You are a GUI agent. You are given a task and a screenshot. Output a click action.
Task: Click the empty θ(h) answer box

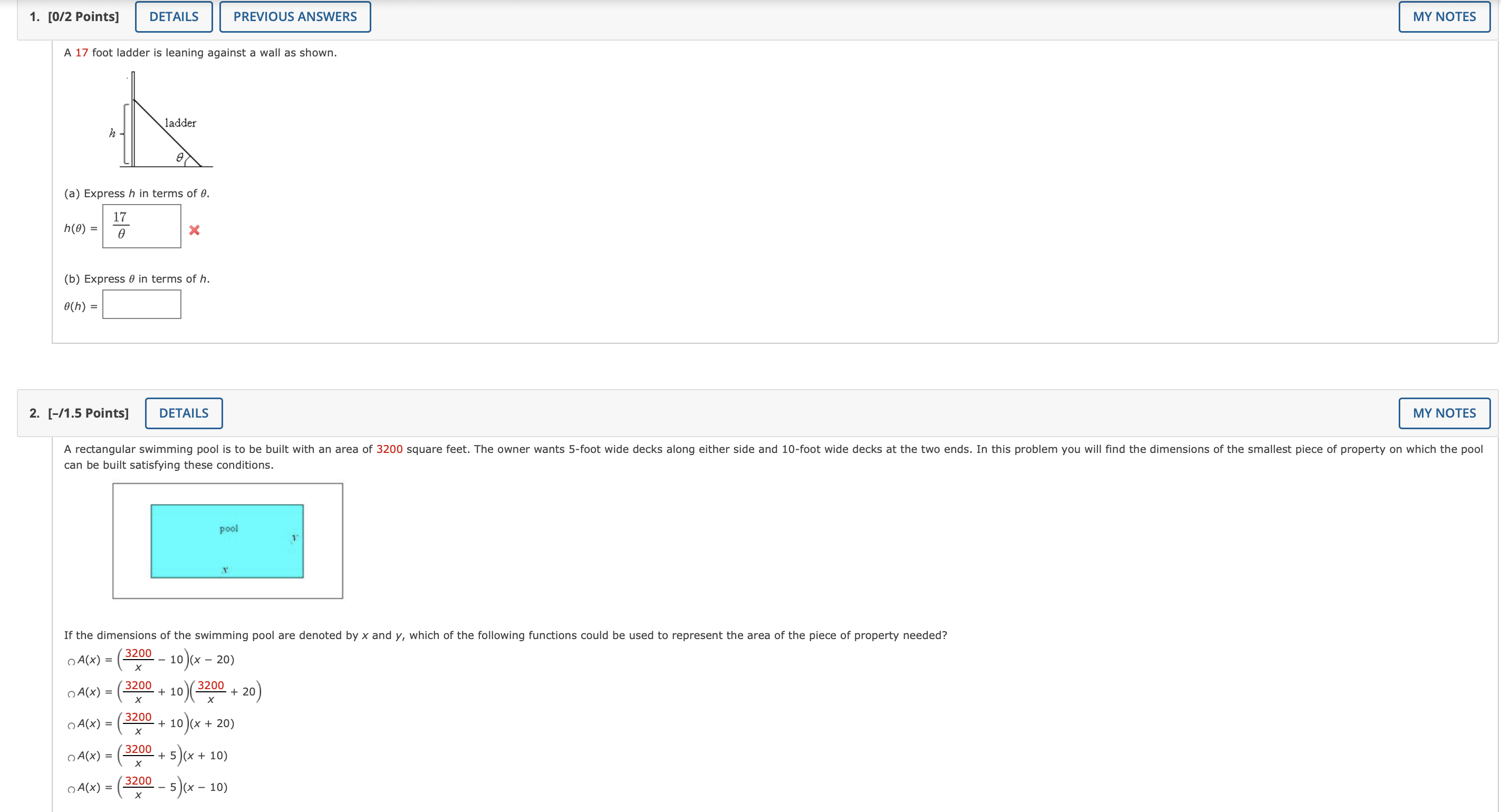point(141,305)
